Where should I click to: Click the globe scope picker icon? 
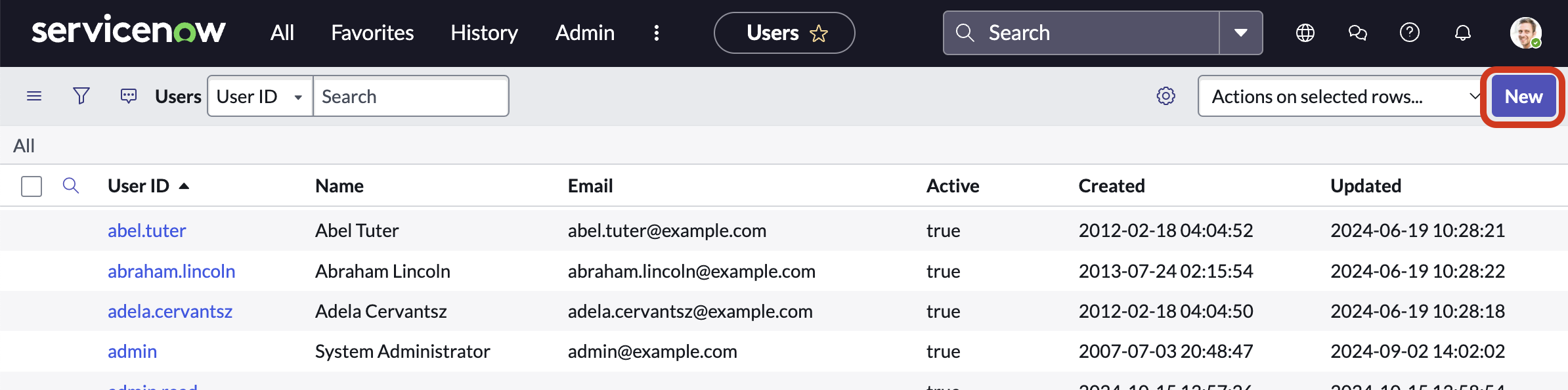tap(1305, 33)
